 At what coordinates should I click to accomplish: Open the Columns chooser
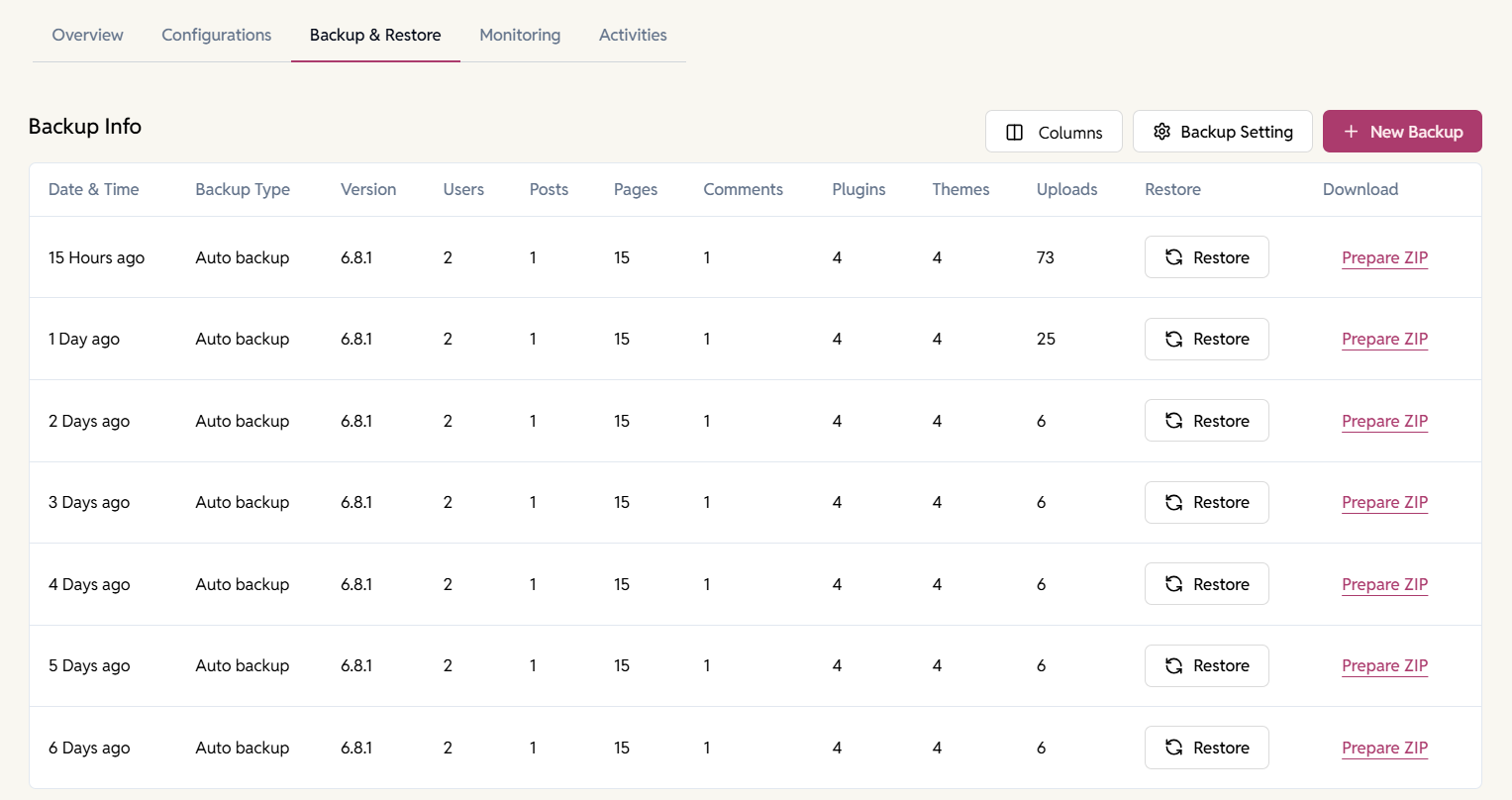click(x=1054, y=132)
